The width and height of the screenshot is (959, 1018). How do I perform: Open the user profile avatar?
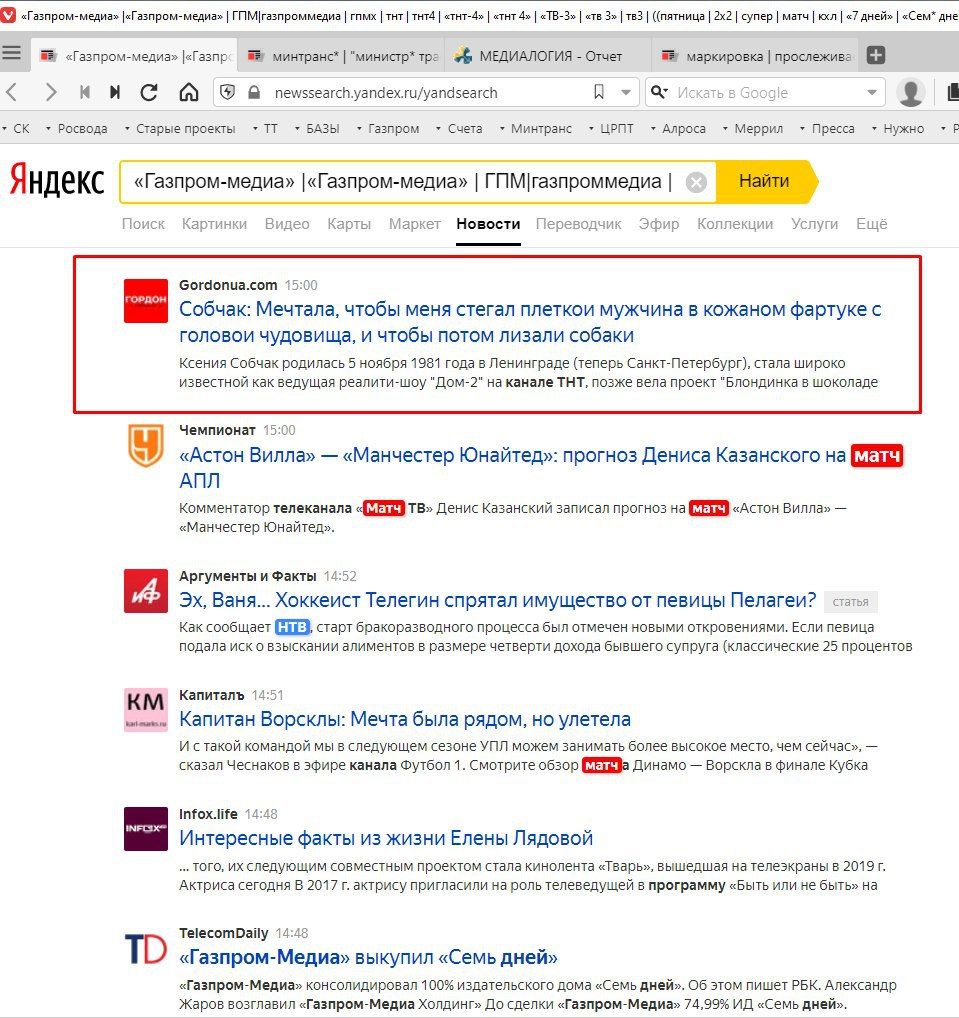point(910,93)
